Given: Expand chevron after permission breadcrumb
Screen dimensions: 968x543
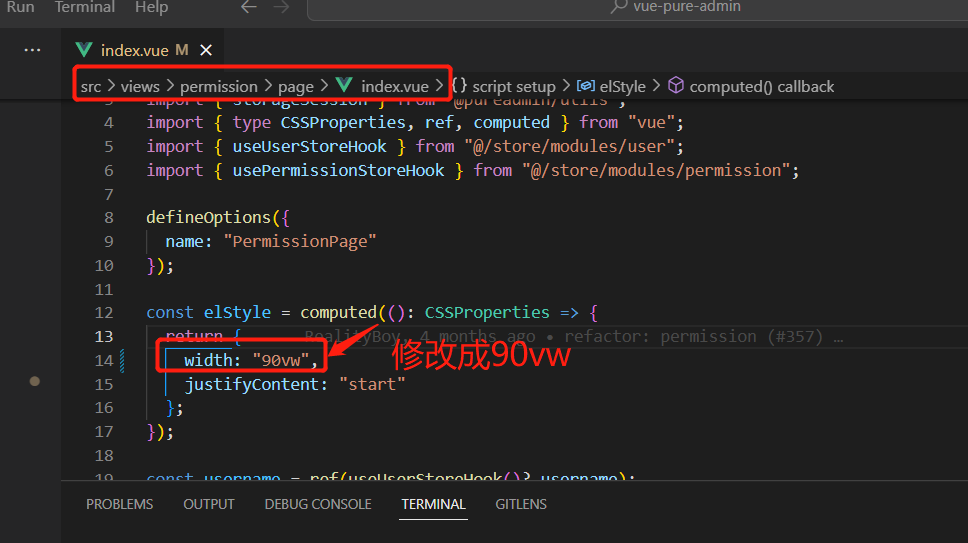Looking at the screenshot, I should pos(268,86).
